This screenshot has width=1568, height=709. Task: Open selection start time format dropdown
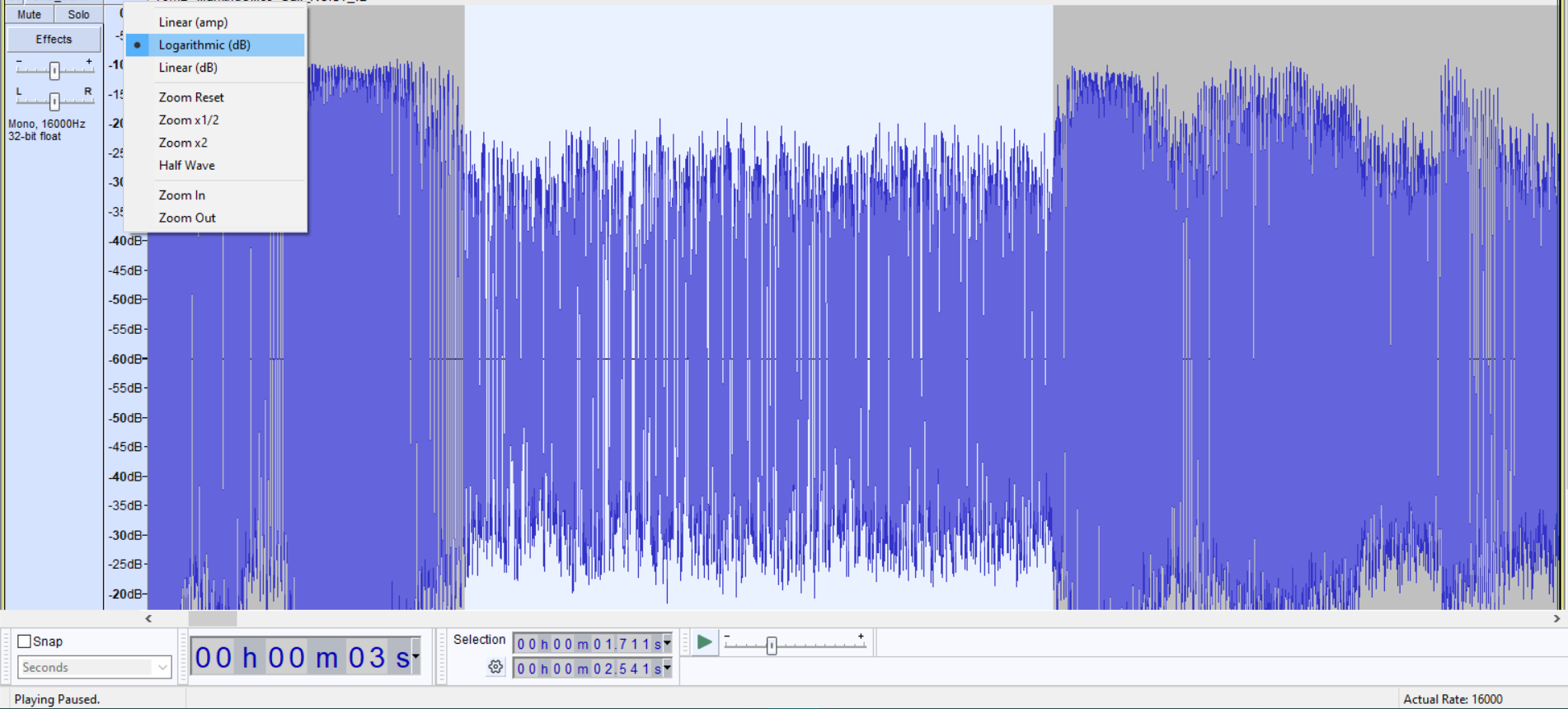click(667, 643)
